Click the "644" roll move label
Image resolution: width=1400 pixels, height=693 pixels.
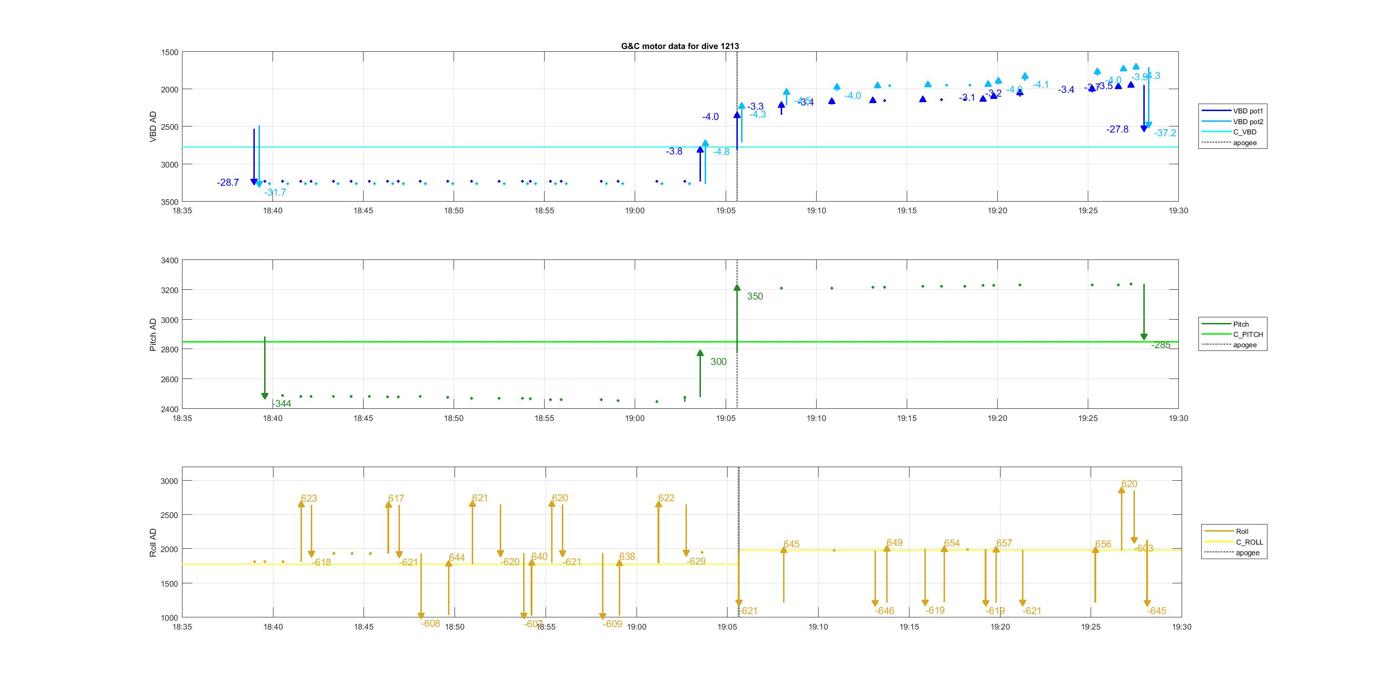tap(457, 558)
